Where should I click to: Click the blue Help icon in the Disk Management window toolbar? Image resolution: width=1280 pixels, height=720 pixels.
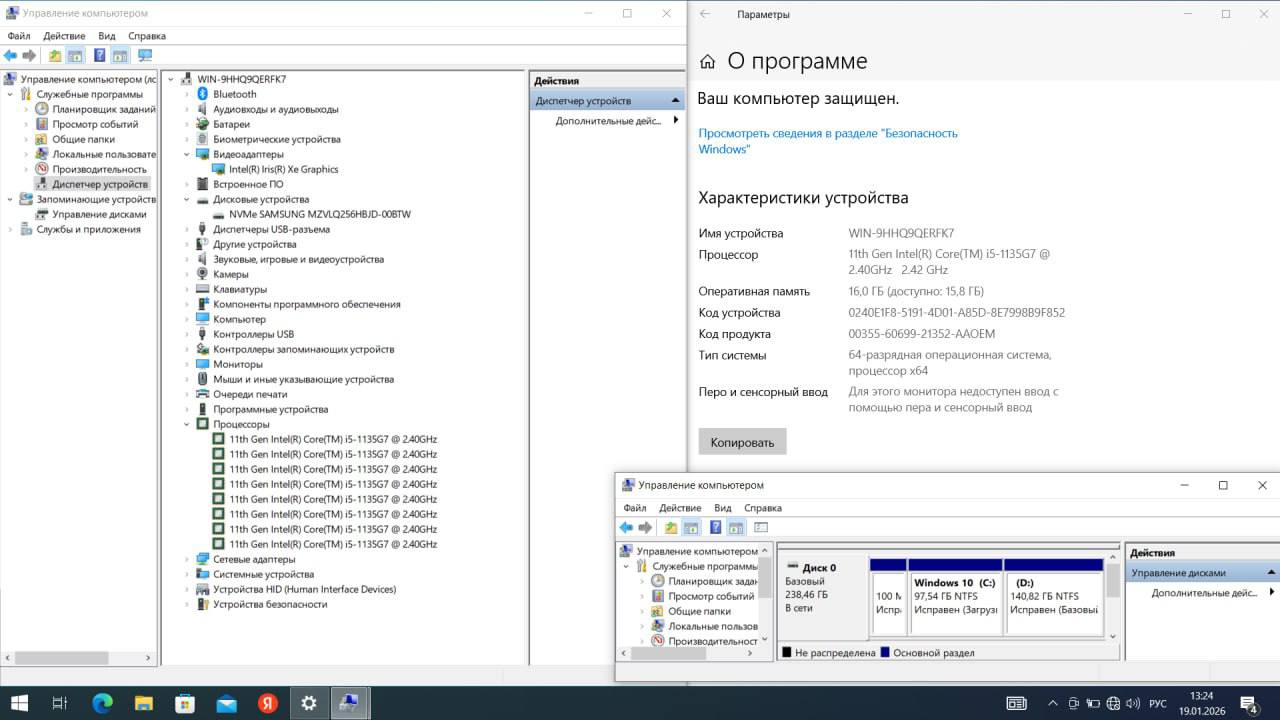(x=716, y=527)
